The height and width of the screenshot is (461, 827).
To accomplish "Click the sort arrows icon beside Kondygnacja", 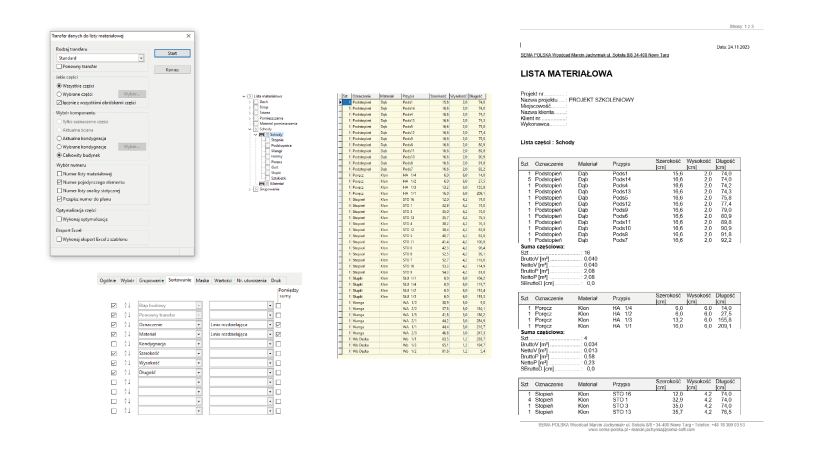I will [x=128, y=344].
